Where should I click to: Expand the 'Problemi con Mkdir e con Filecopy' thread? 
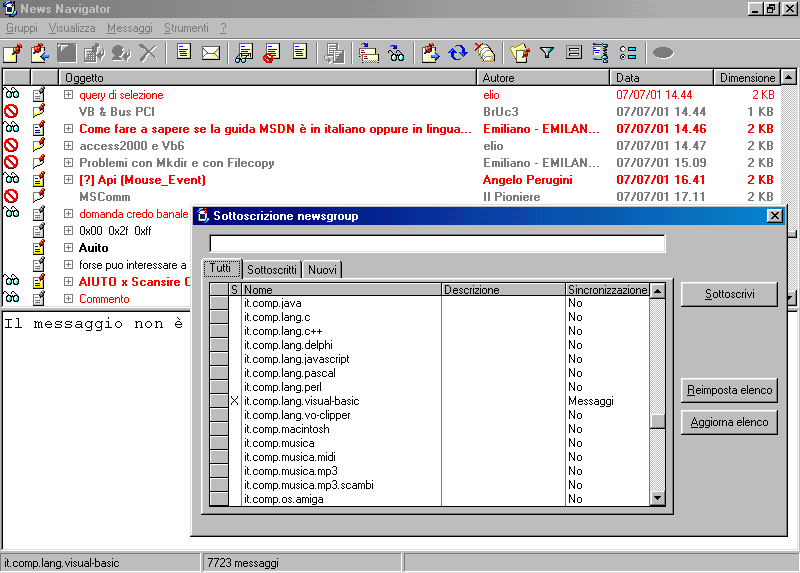tap(69, 163)
